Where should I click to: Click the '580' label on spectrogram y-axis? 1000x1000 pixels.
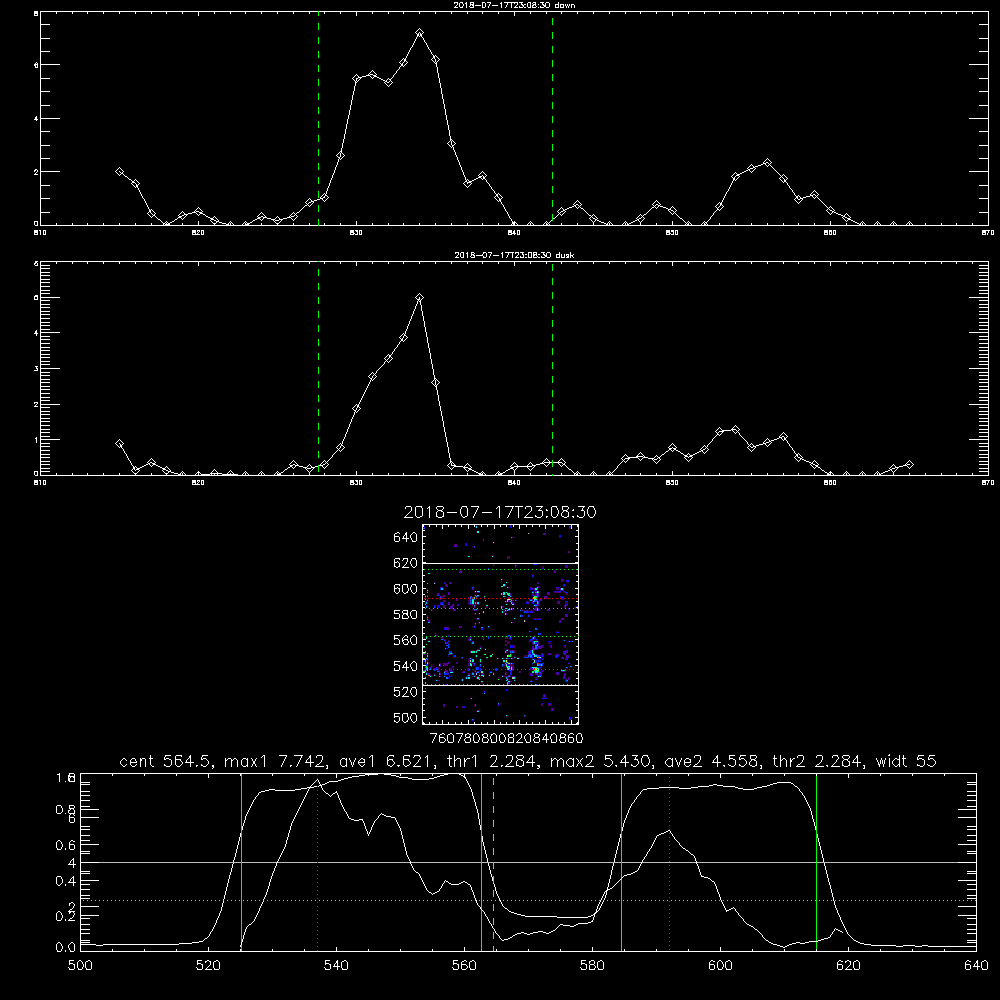(x=406, y=615)
